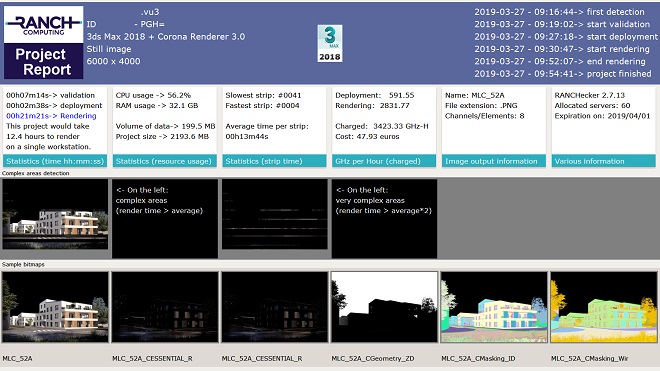Click the Statistics (time hh:mm:ss) header

[55, 161]
